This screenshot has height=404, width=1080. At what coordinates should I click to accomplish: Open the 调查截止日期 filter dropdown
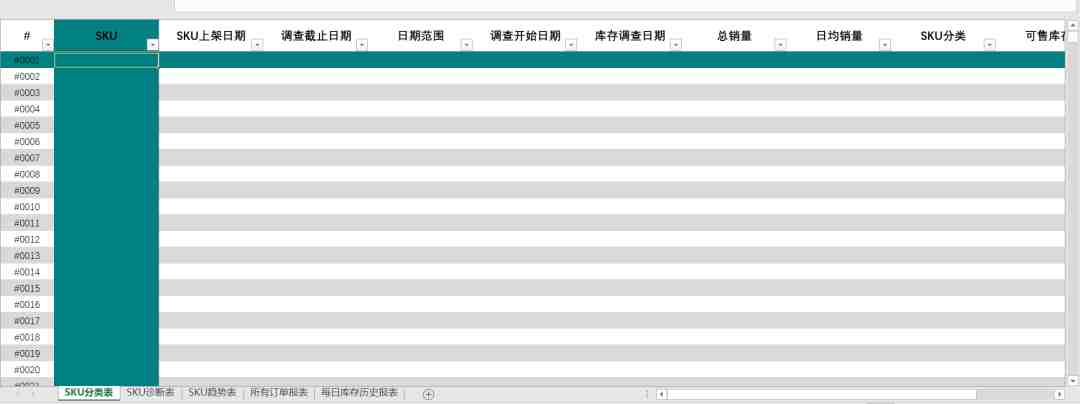(362, 45)
